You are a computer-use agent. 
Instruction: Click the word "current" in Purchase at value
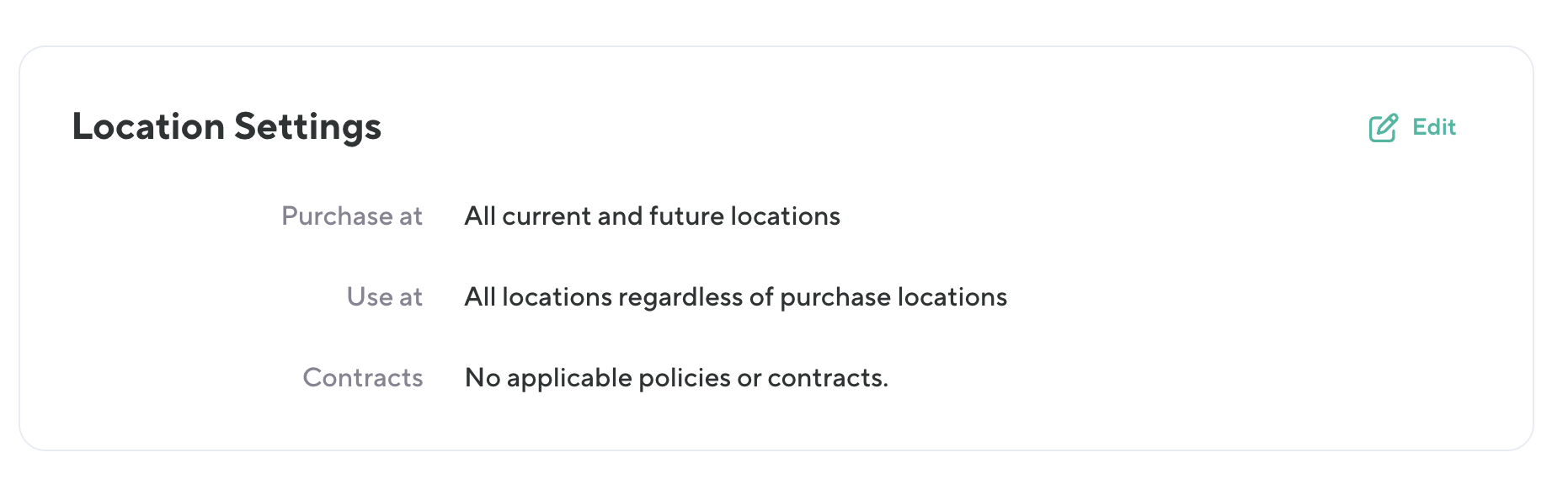tap(547, 216)
